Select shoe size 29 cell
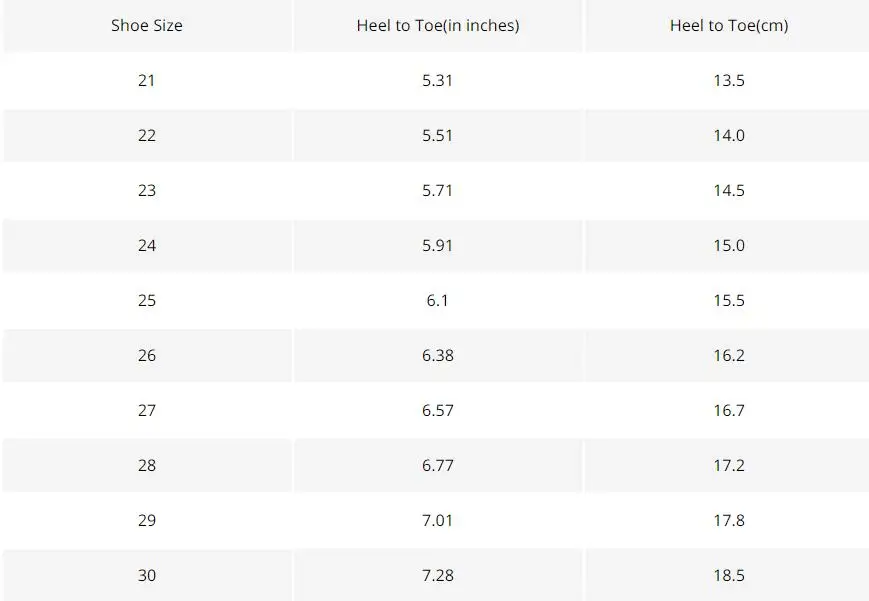The image size is (869, 601). click(x=147, y=520)
